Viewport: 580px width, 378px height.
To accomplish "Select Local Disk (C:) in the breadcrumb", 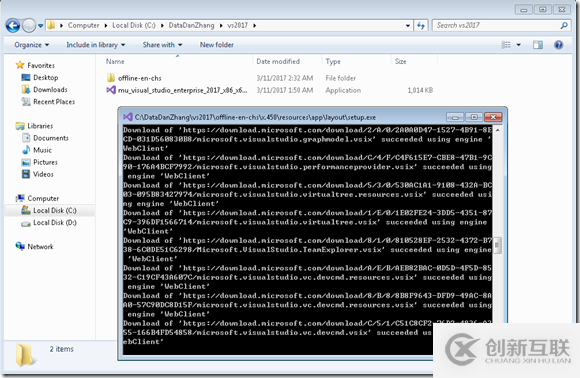I will (x=134, y=25).
